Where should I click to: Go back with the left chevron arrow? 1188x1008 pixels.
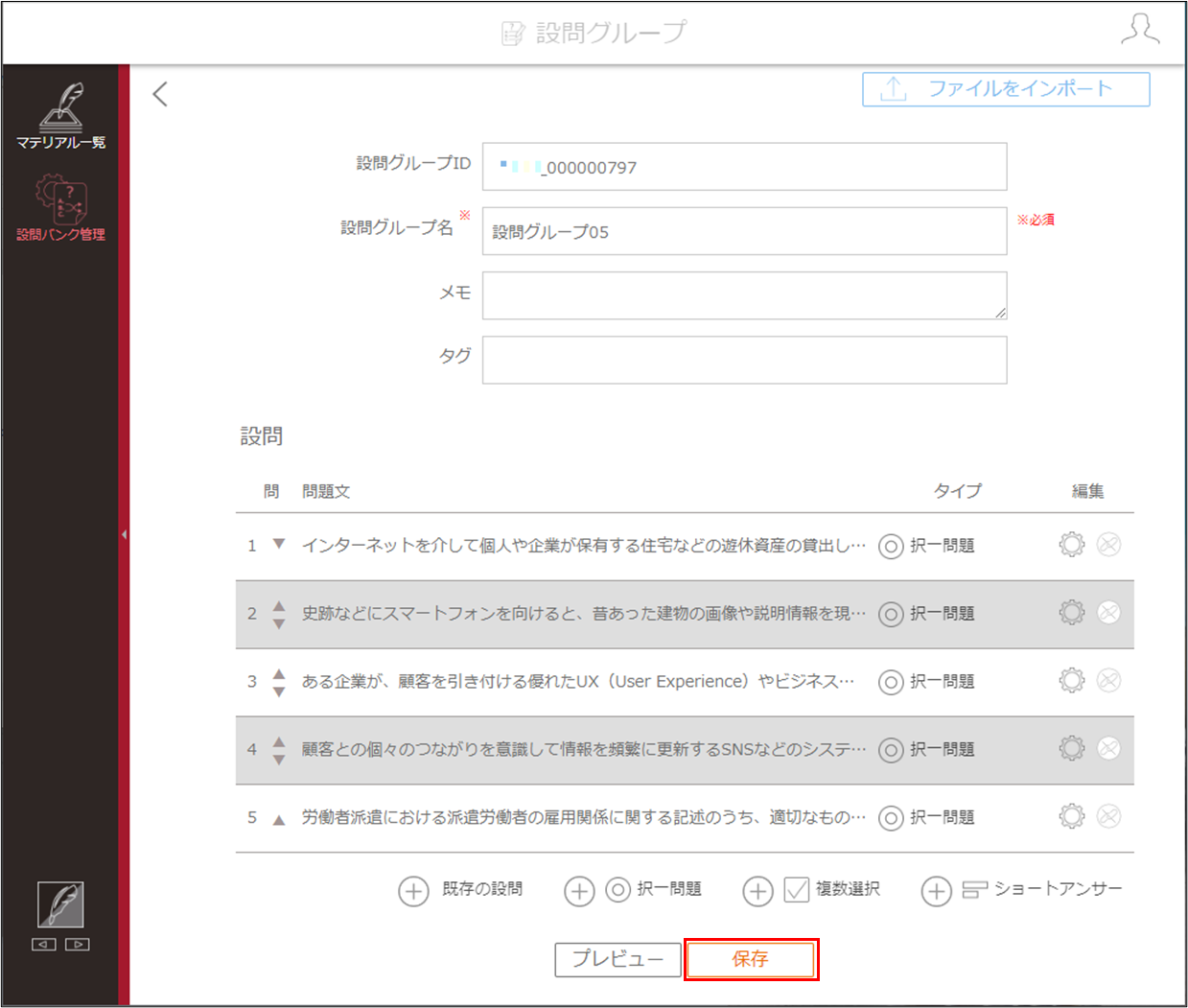[160, 94]
